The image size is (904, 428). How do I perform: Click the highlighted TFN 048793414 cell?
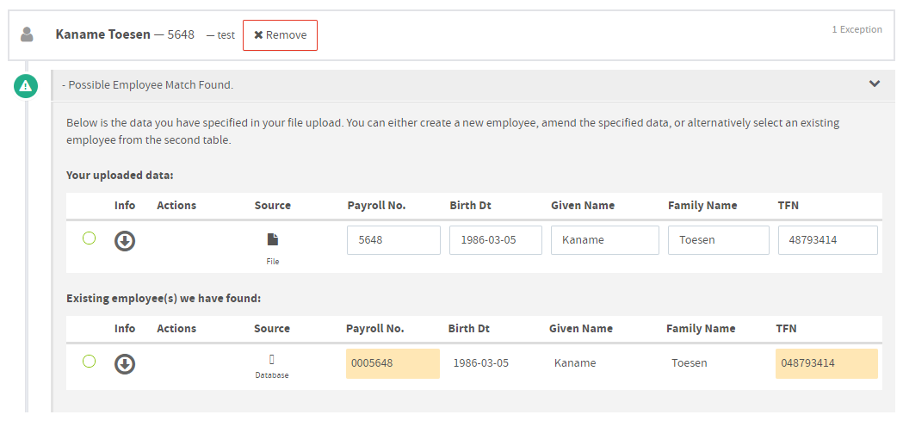point(827,363)
